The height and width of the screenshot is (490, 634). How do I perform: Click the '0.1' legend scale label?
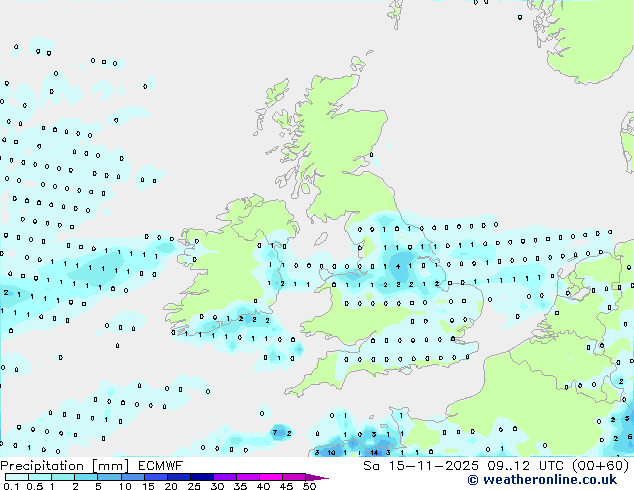click(x=11, y=486)
